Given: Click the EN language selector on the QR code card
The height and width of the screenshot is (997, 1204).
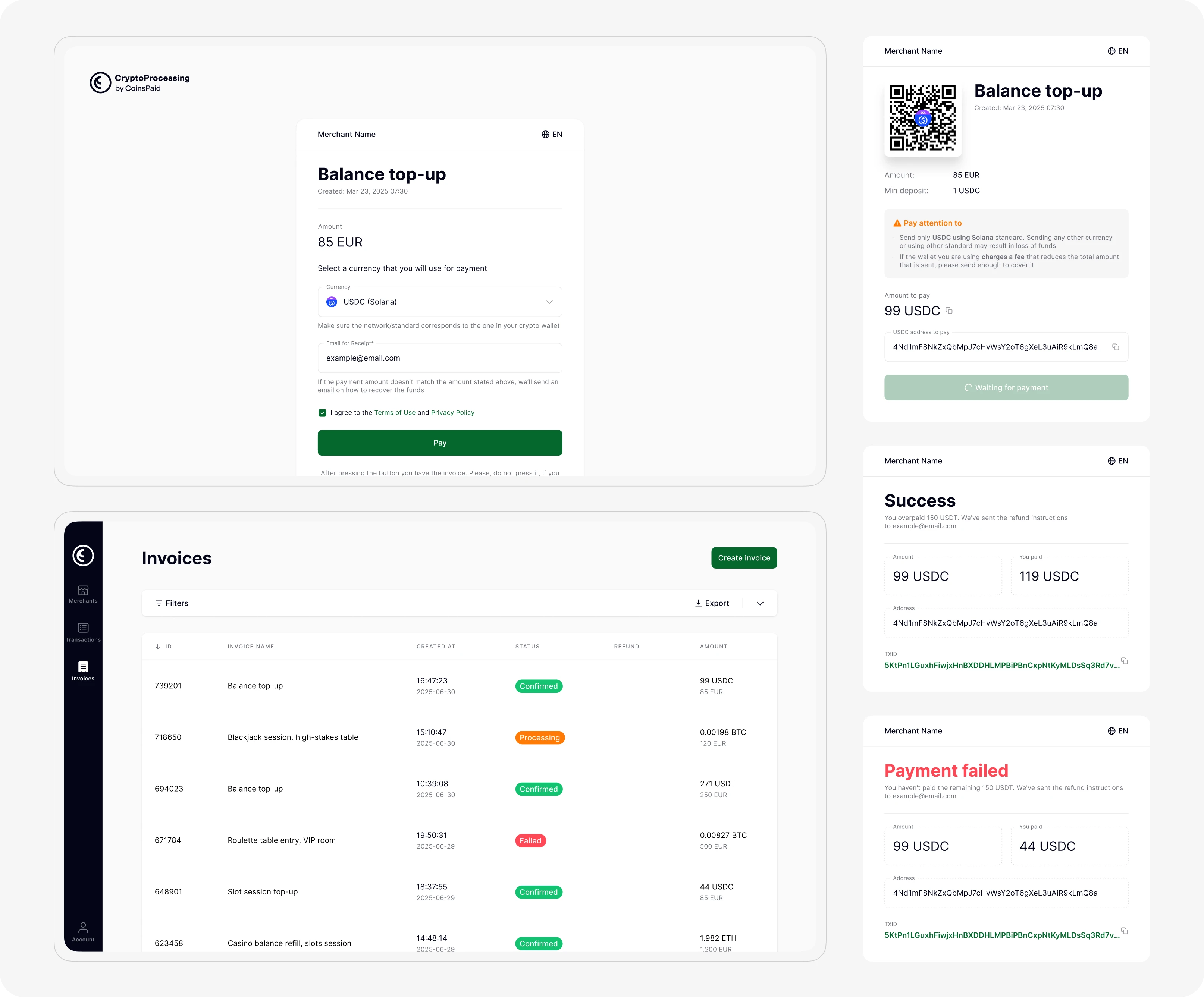Looking at the screenshot, I should click(1117, 51).
